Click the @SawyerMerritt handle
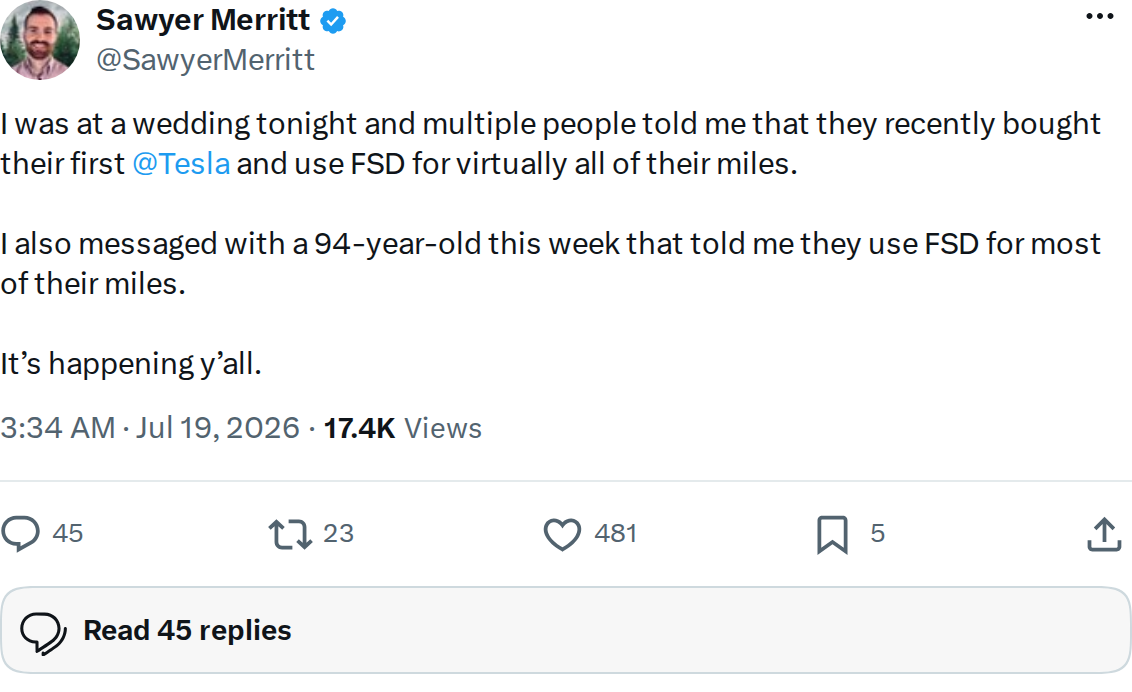 click(x=206, y=60)
